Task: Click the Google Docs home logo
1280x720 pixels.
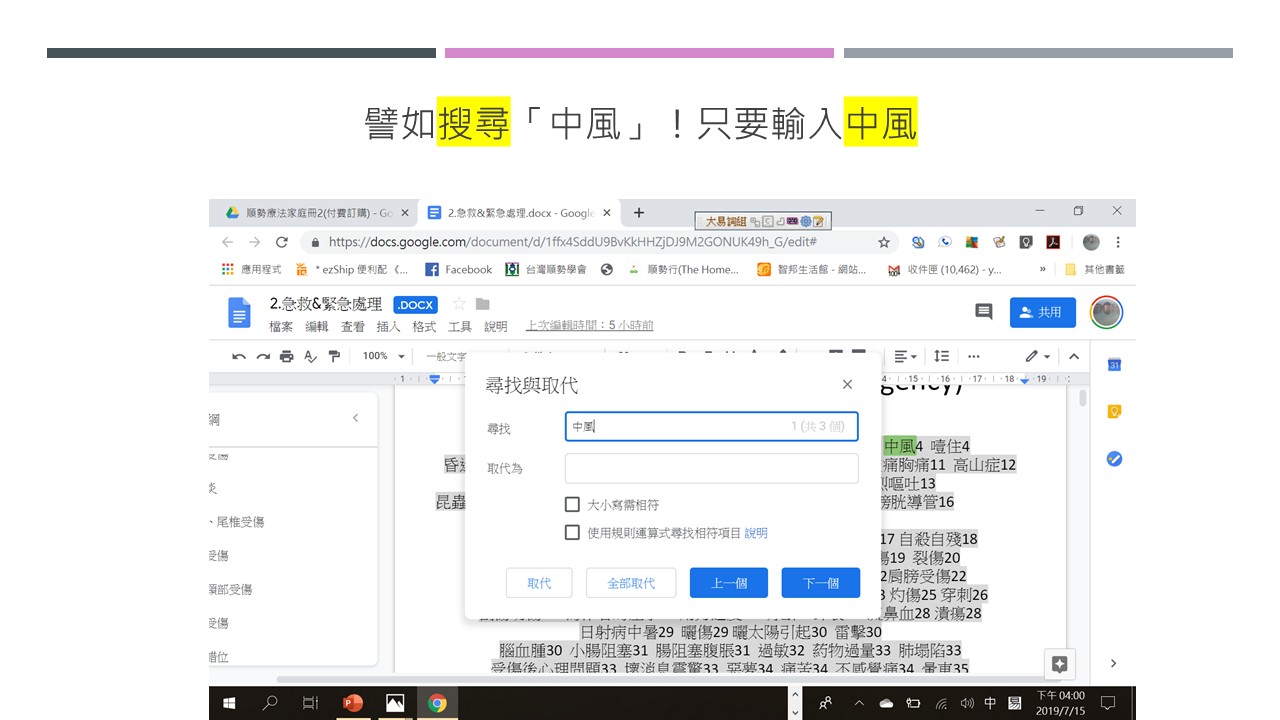Action: coord(239,312)
